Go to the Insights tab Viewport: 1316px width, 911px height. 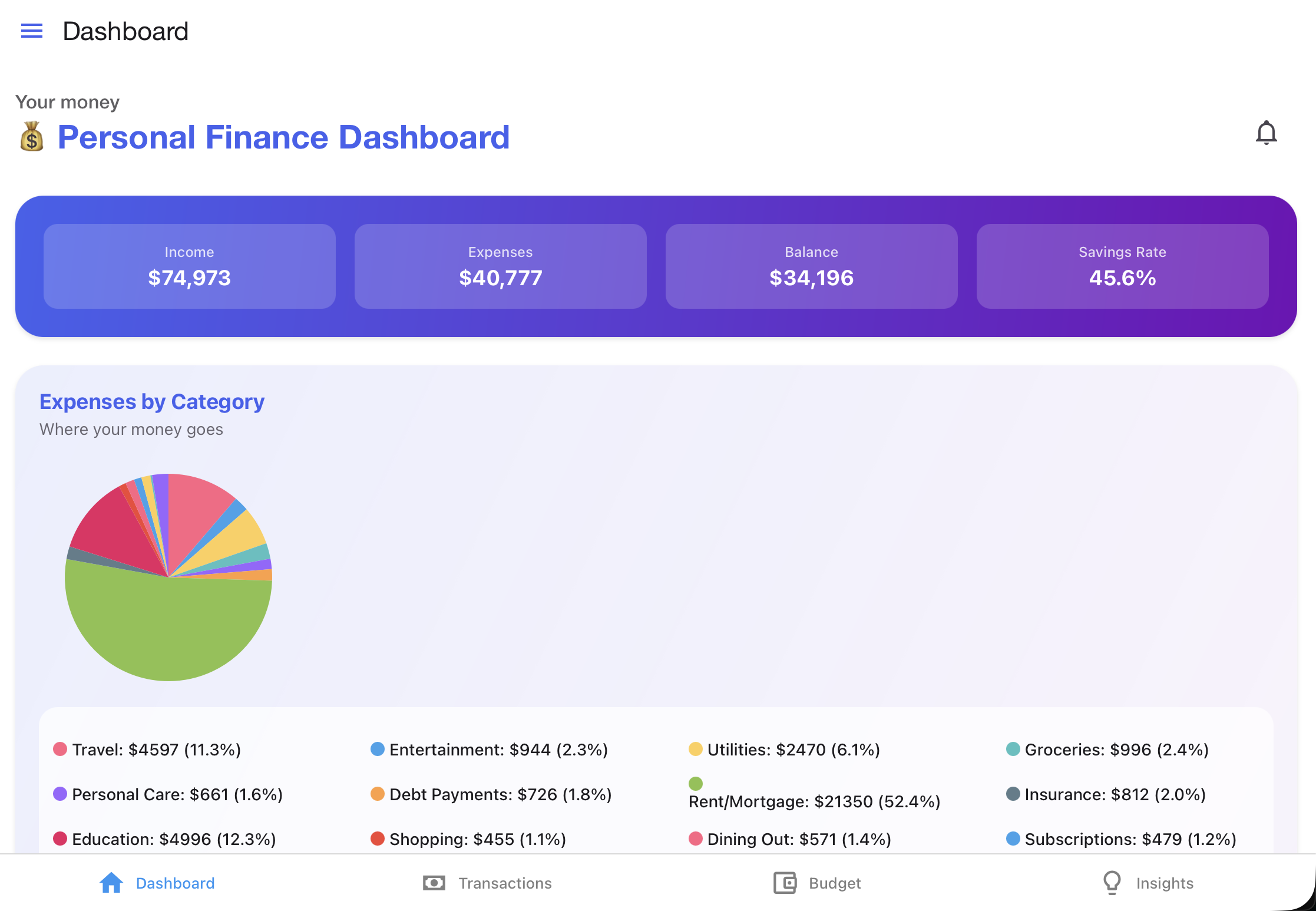pyautogui.click(x=1148, y=883)
